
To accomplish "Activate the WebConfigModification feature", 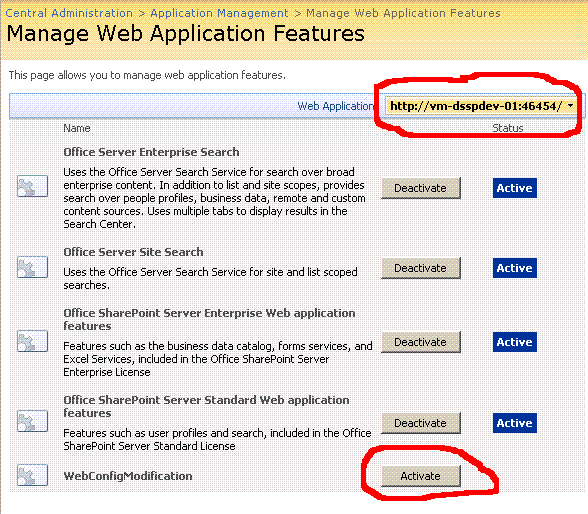I will pos(420,476).
